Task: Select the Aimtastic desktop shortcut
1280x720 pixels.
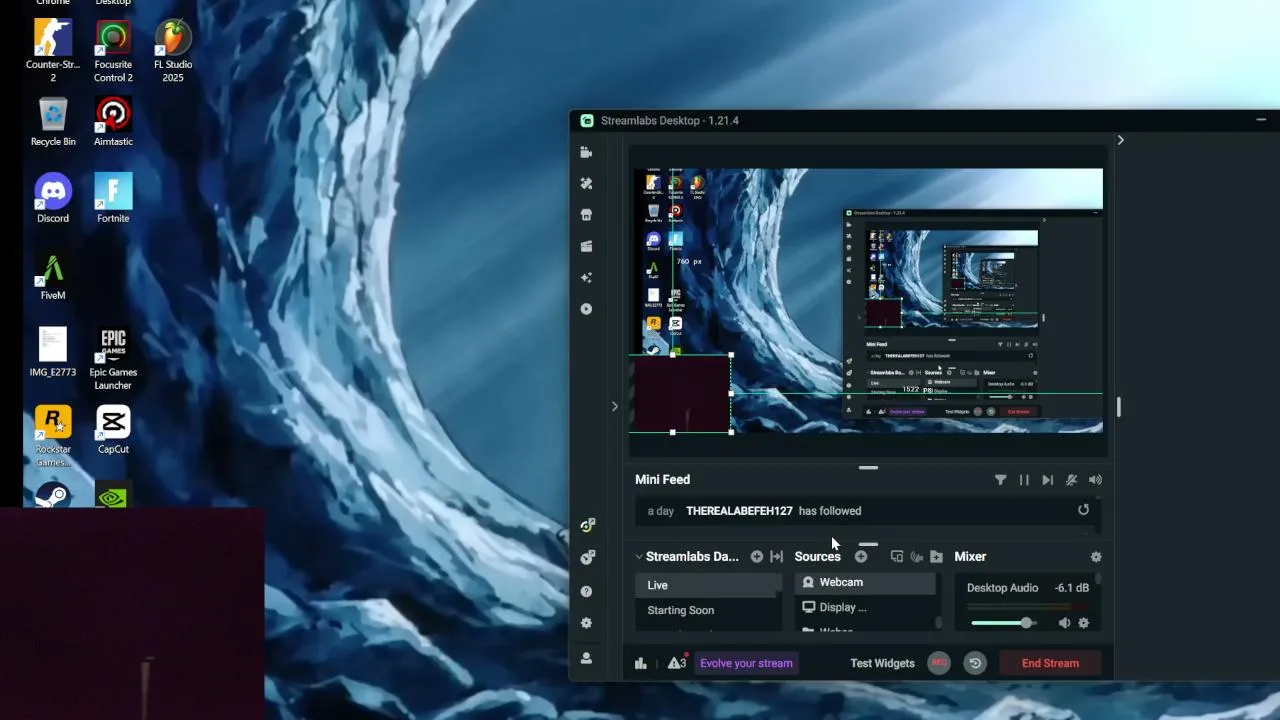Action: click(x=113, y=122)
